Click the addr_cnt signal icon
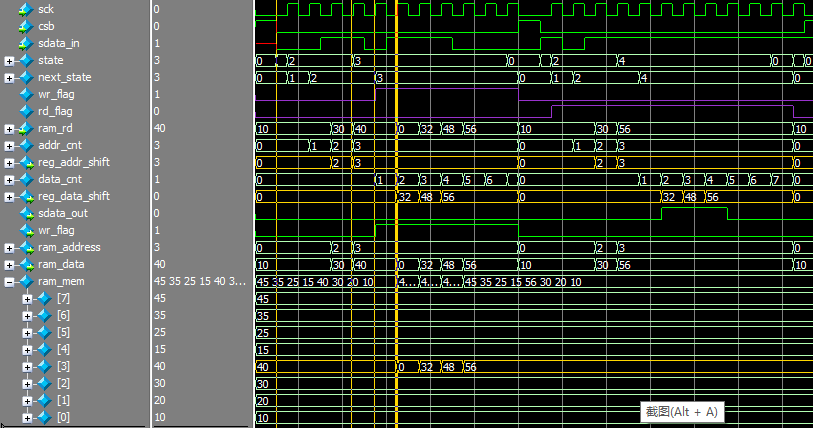813x428 pixels. tap(26, 146)
